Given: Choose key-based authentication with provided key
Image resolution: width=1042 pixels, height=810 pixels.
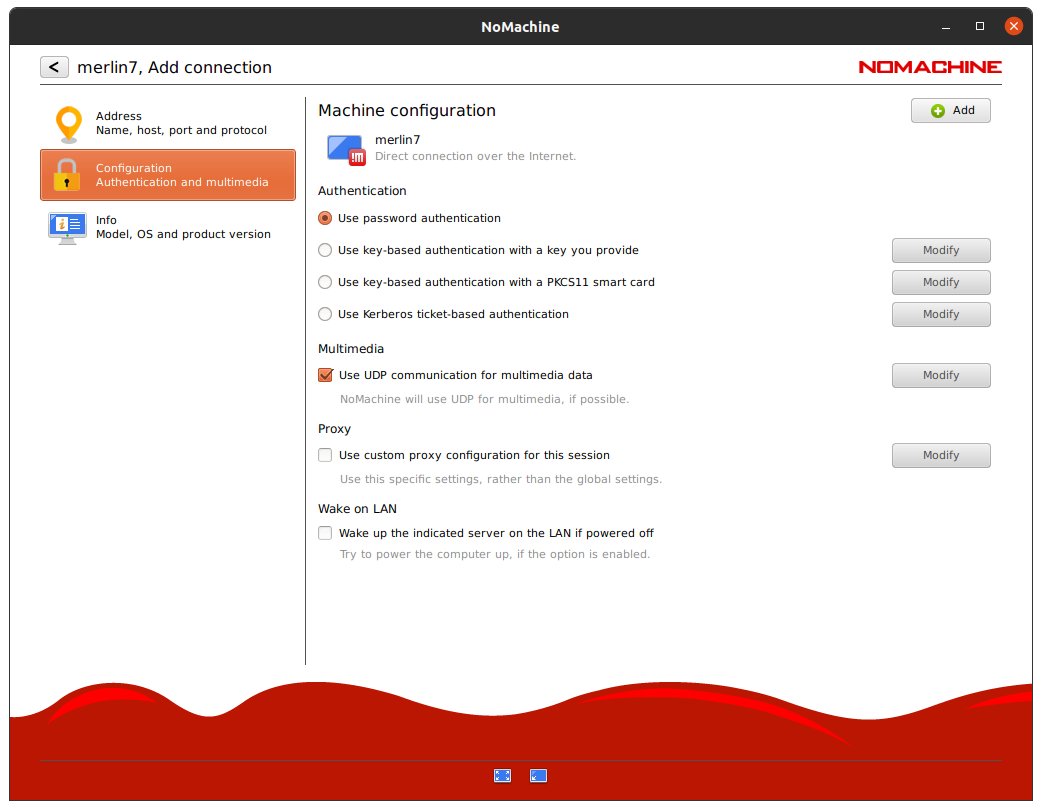Looking at the screenshot, I should coord(325,250).
